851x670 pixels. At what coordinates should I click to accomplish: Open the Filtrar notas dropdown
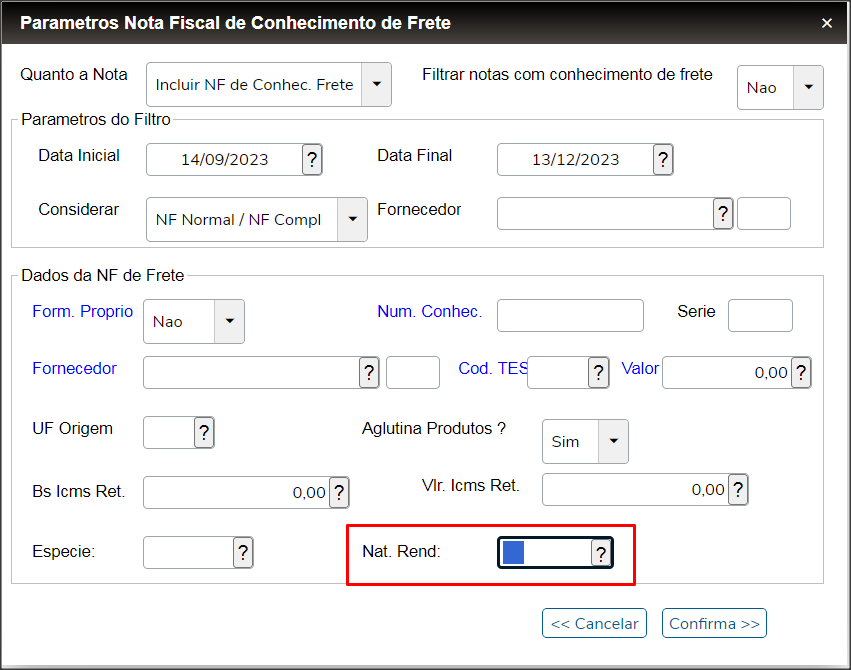[808, 88]
